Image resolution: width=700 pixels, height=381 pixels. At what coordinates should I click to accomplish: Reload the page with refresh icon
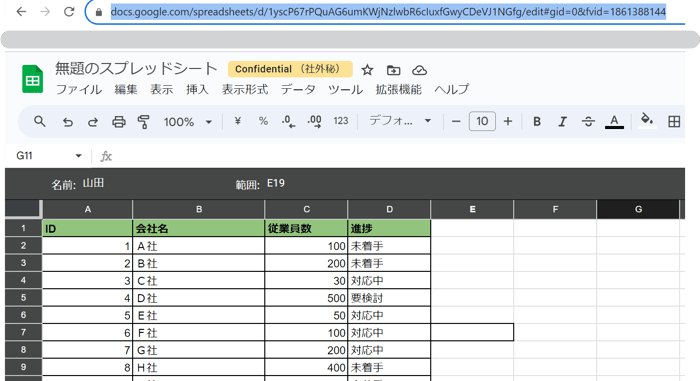tap(69, 12)
